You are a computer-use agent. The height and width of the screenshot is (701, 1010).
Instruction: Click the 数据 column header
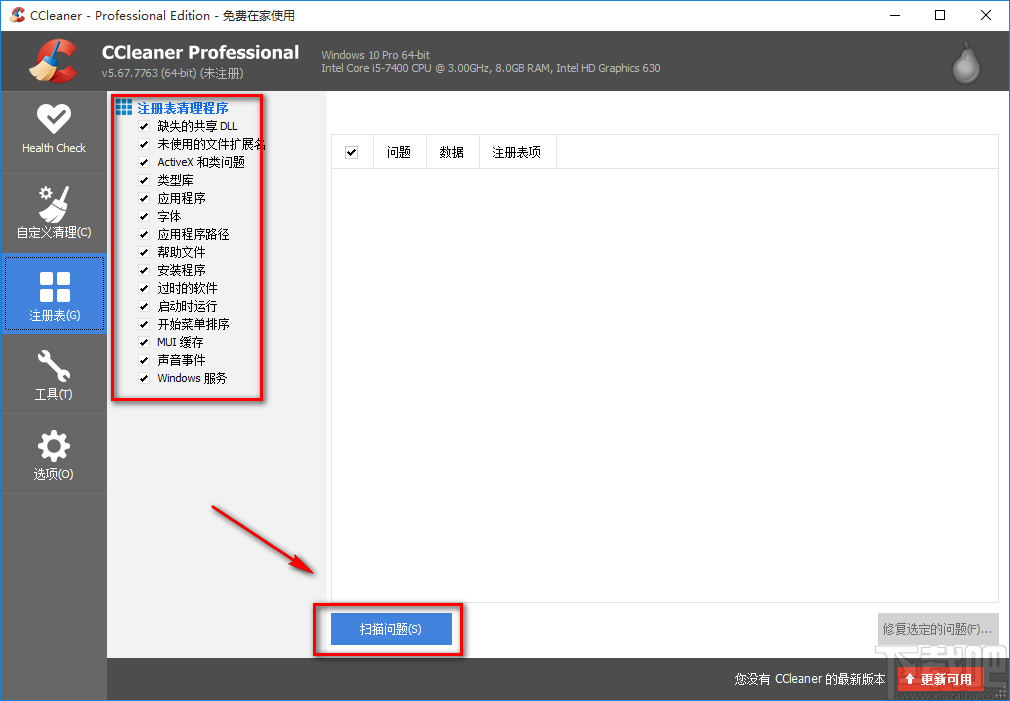(x=452, y=151)
